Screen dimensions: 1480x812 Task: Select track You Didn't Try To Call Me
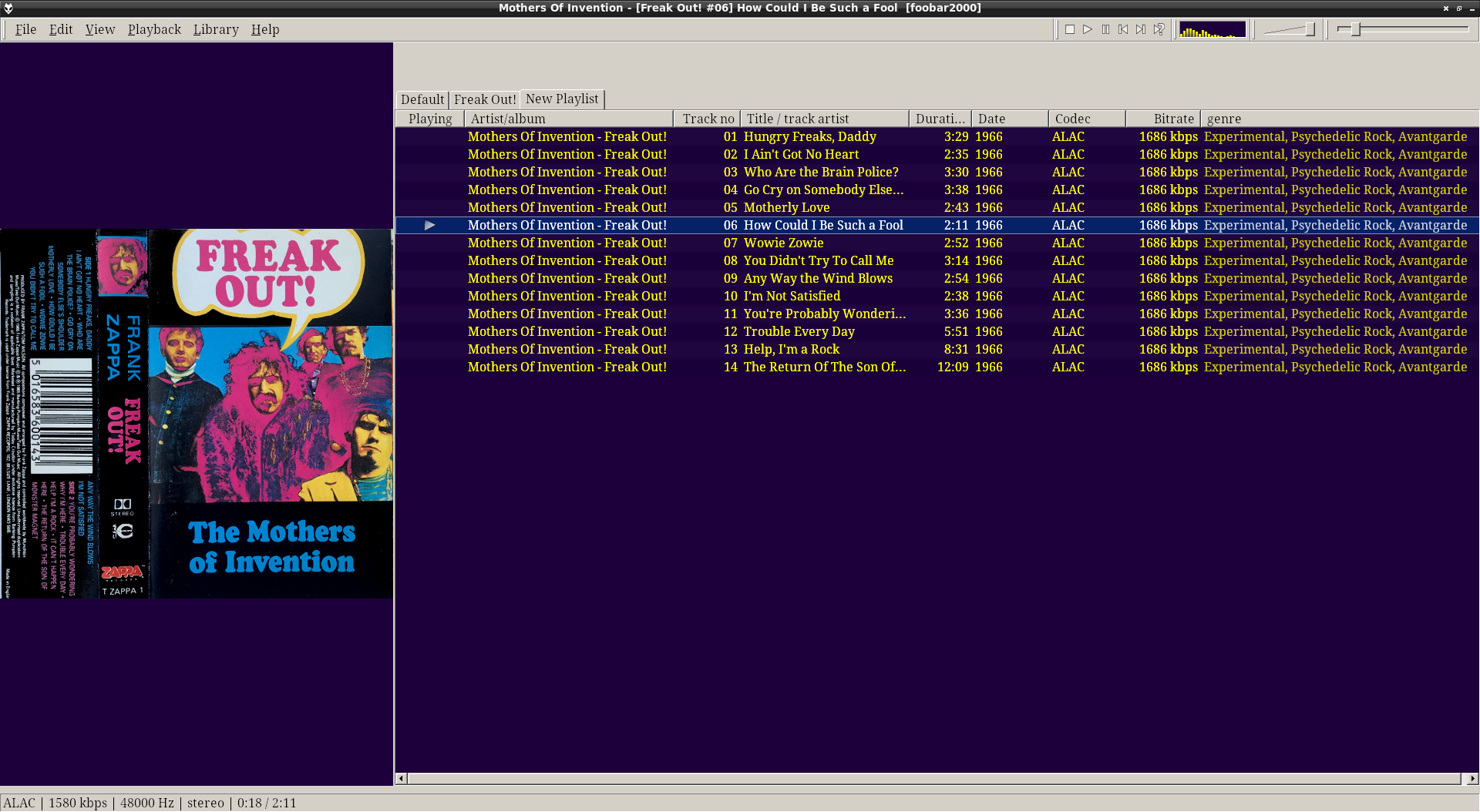coord(937,260)
